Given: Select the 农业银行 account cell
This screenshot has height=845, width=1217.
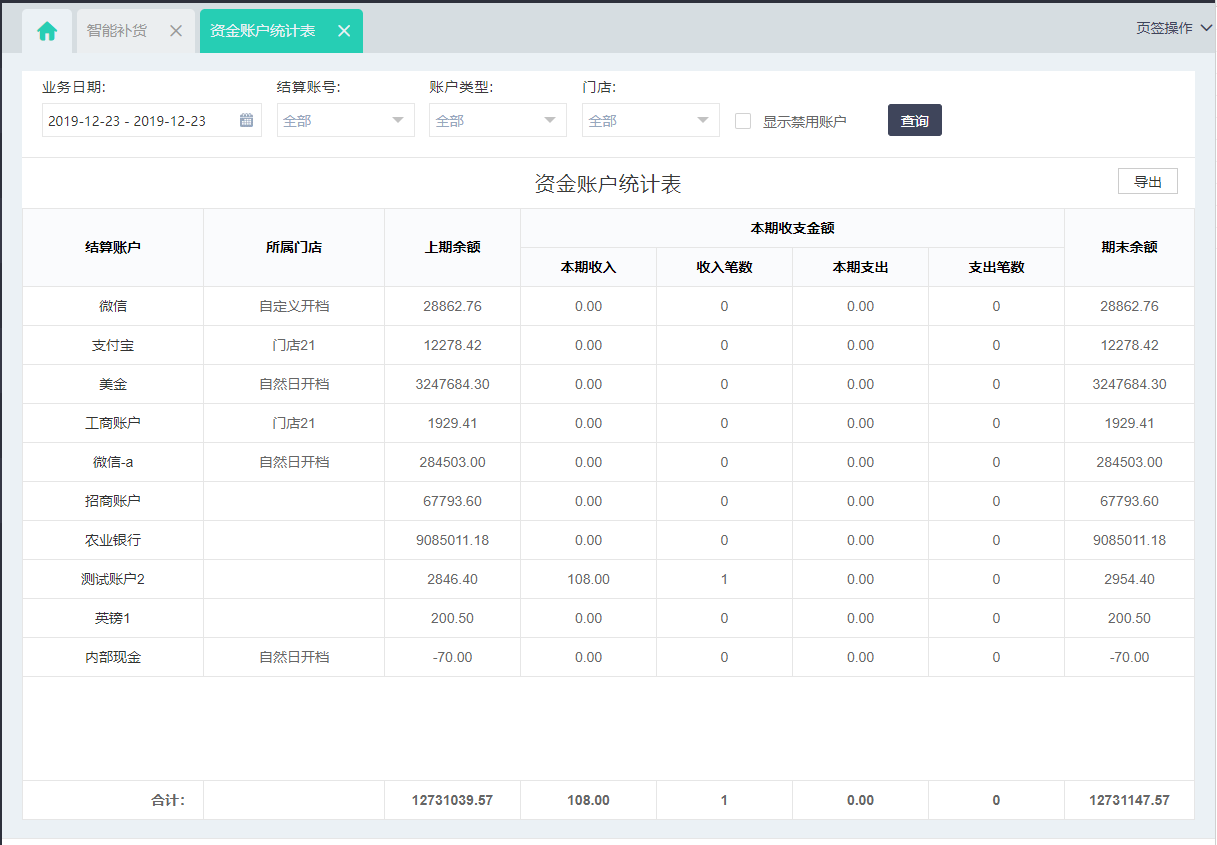Looking at the screenshot, I should (x=113, y=540).
